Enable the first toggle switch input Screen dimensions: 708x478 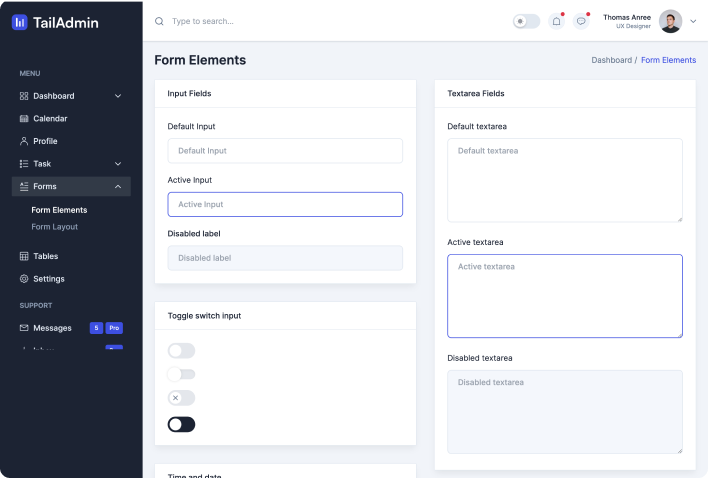(x=181, y=350)
